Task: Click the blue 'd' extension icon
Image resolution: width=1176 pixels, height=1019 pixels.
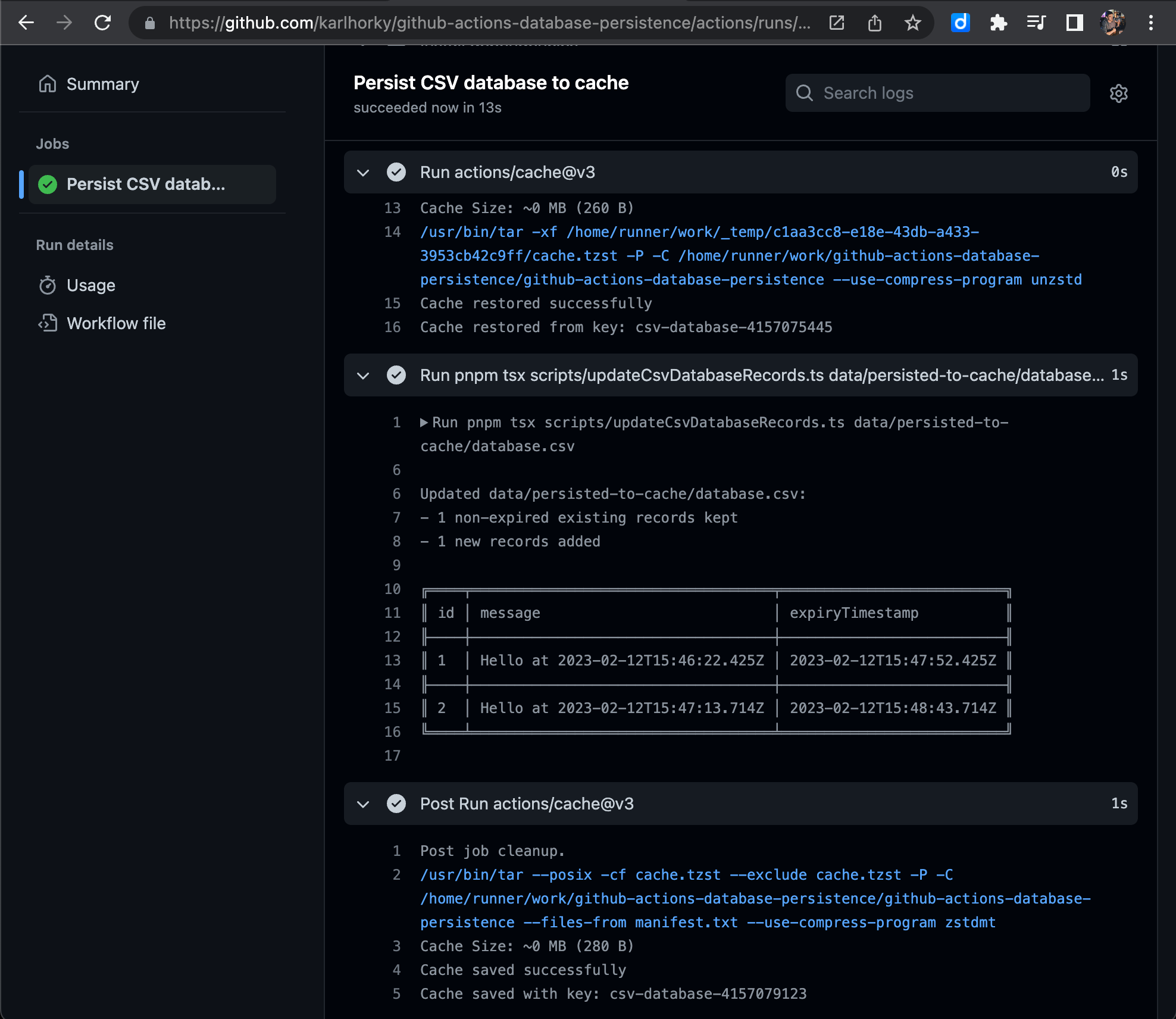Action: (960, 23)
